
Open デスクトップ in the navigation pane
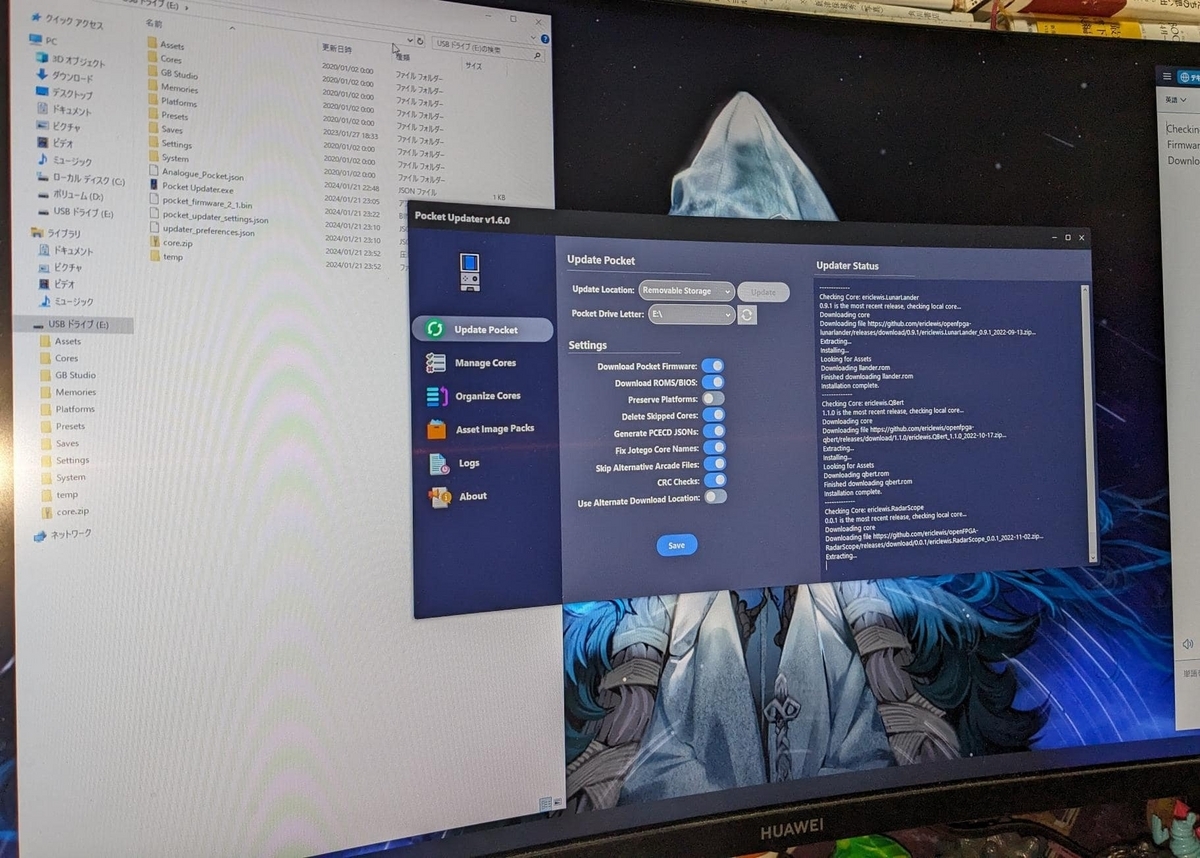(x=65, y=94)
